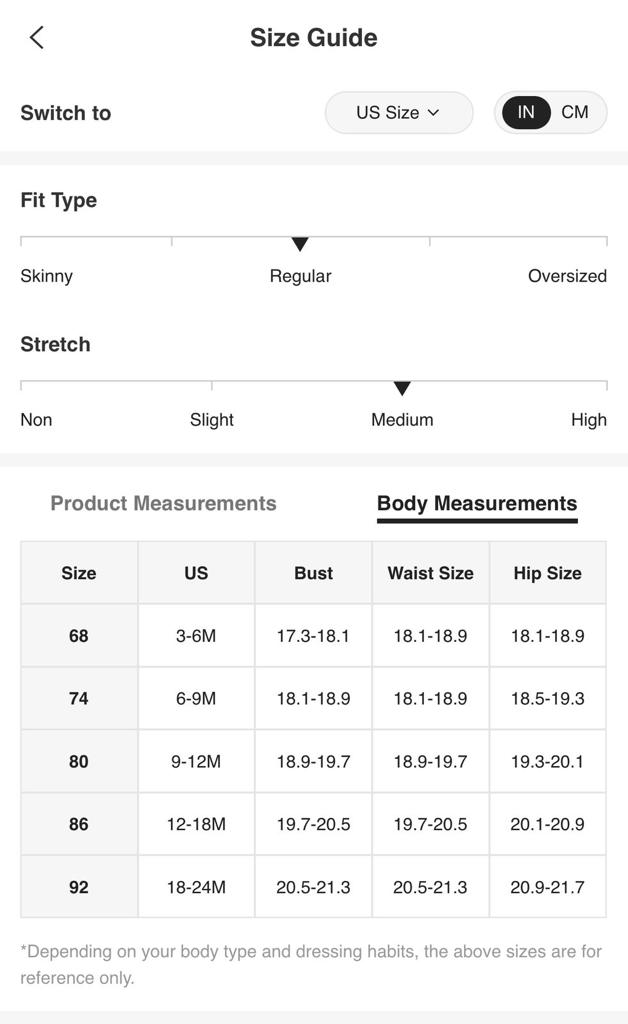Select size 80 row
Screen dimensions: 628x1024
[x=79, y=762]
